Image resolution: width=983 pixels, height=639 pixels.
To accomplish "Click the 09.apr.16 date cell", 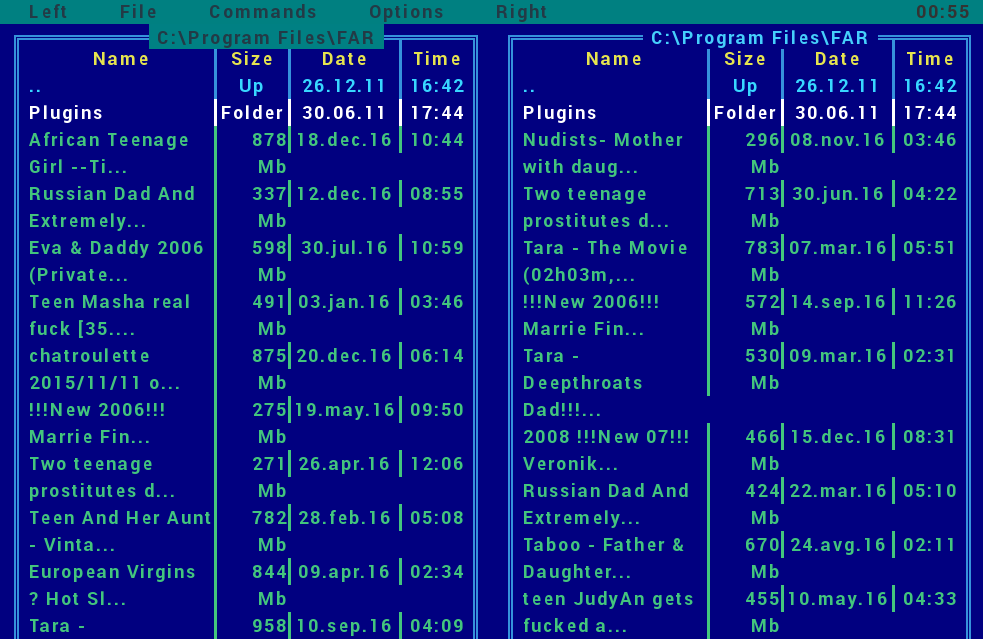I will pyautogui.click(x=344, y=571).
